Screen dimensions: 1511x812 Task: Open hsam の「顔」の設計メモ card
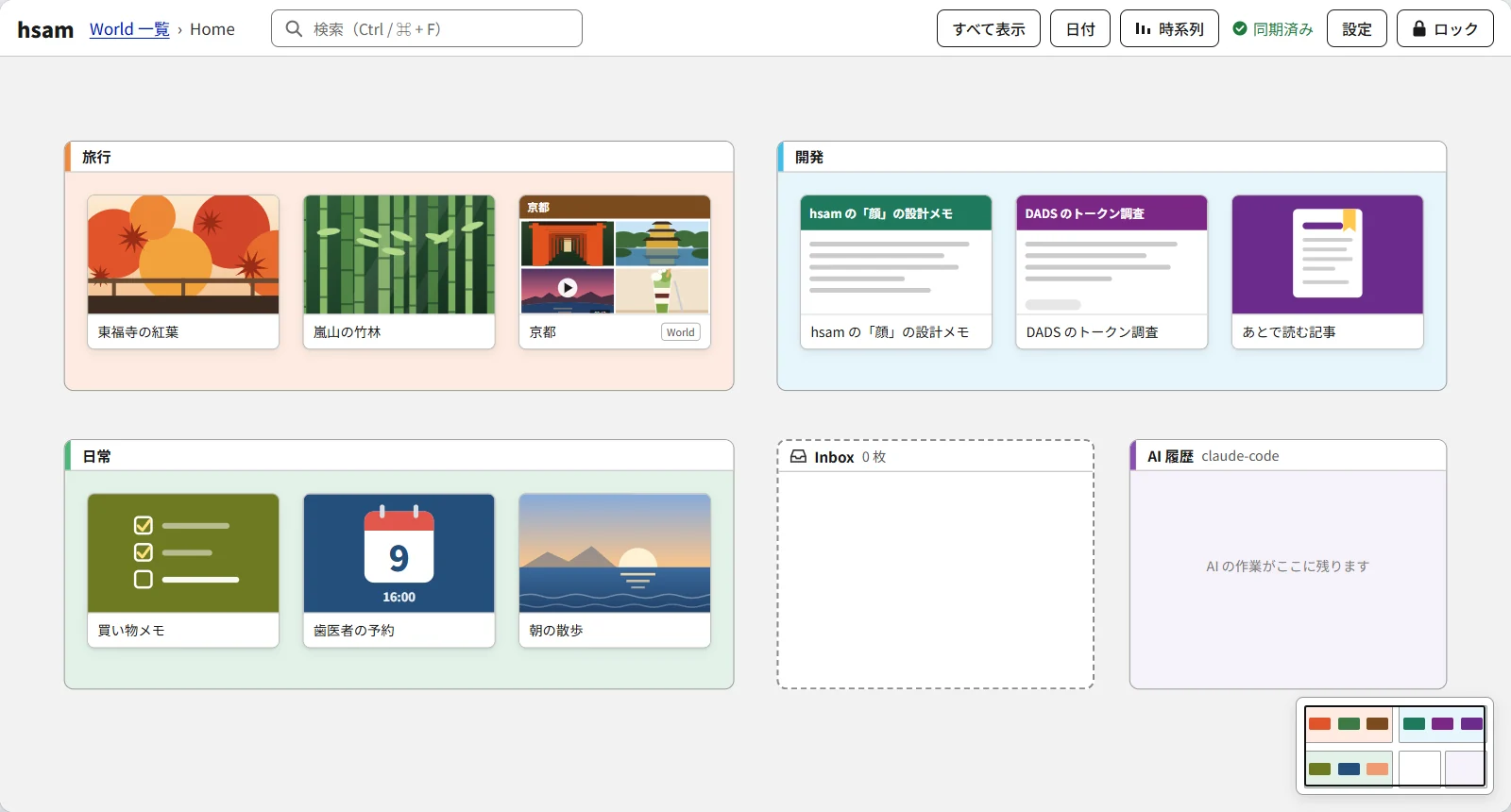click(896, 272)
